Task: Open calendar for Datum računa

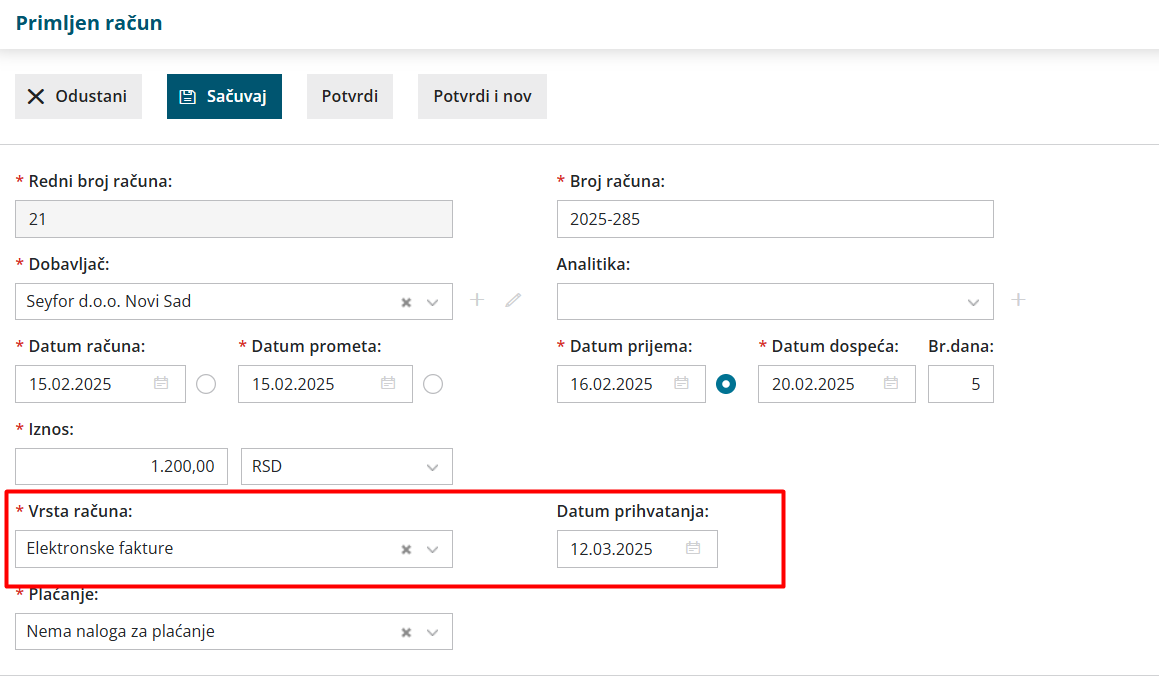Action: (161, 384)
